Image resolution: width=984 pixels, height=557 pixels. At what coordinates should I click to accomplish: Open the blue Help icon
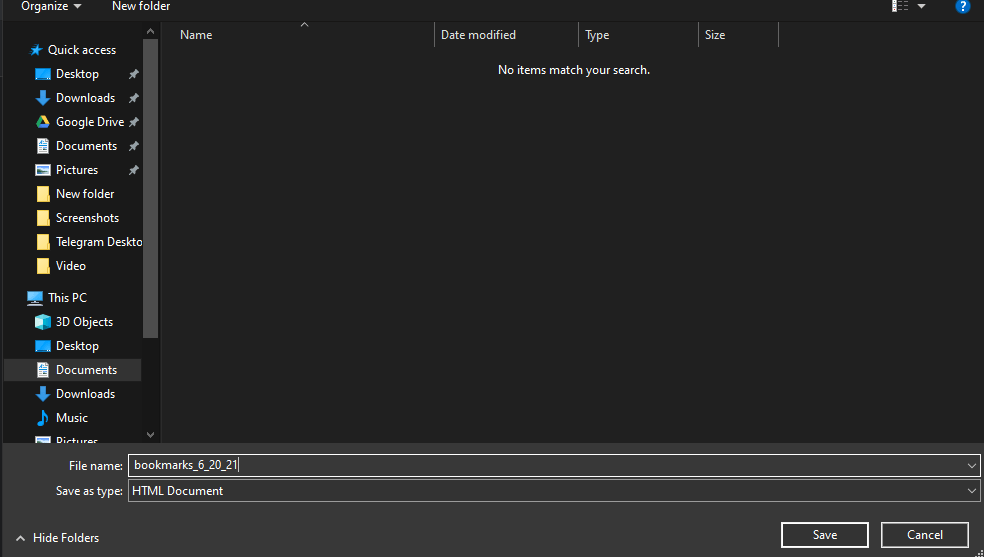pos(962,6)
